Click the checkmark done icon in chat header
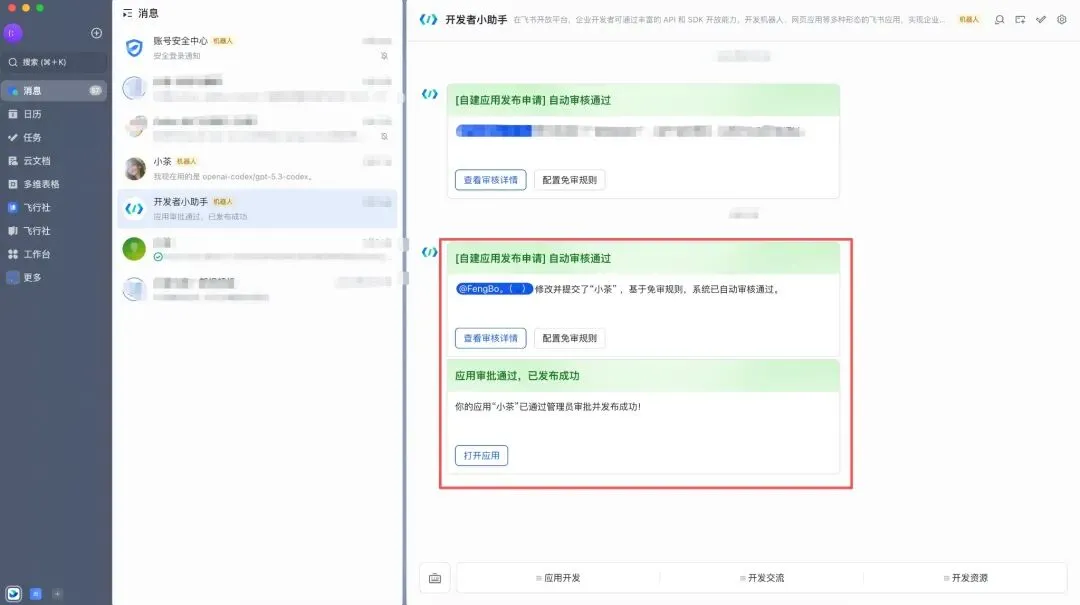This screenshot has width=1080, height=605. (x=1041, y=19)
